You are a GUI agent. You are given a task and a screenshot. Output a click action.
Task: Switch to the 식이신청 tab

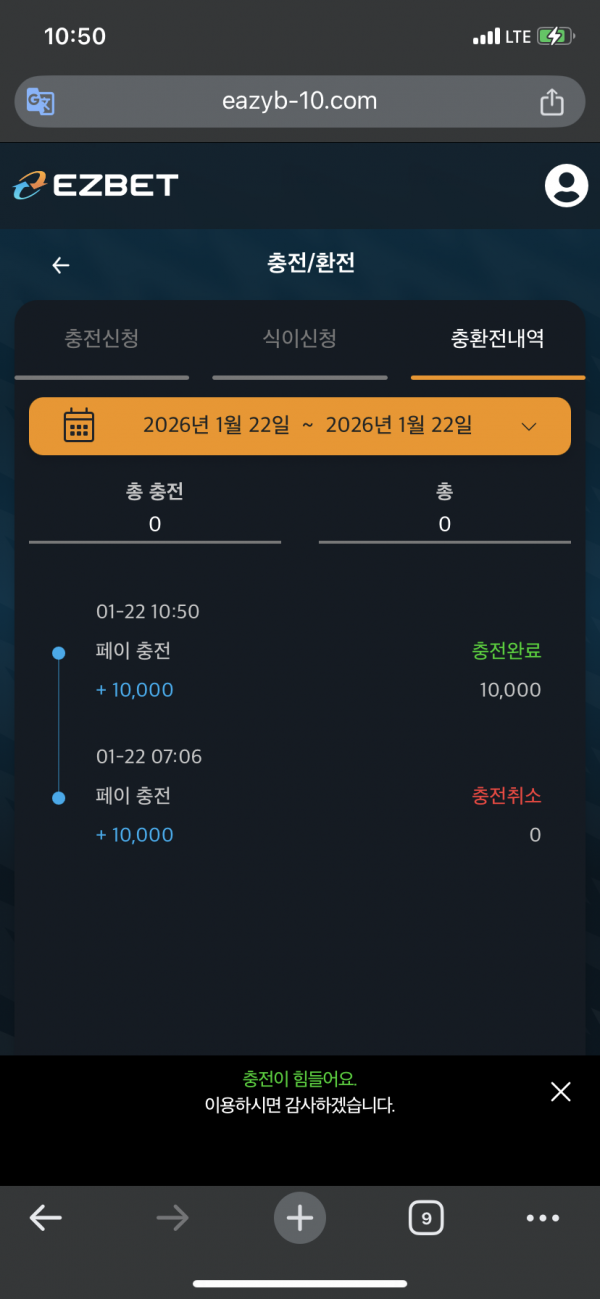300,339
